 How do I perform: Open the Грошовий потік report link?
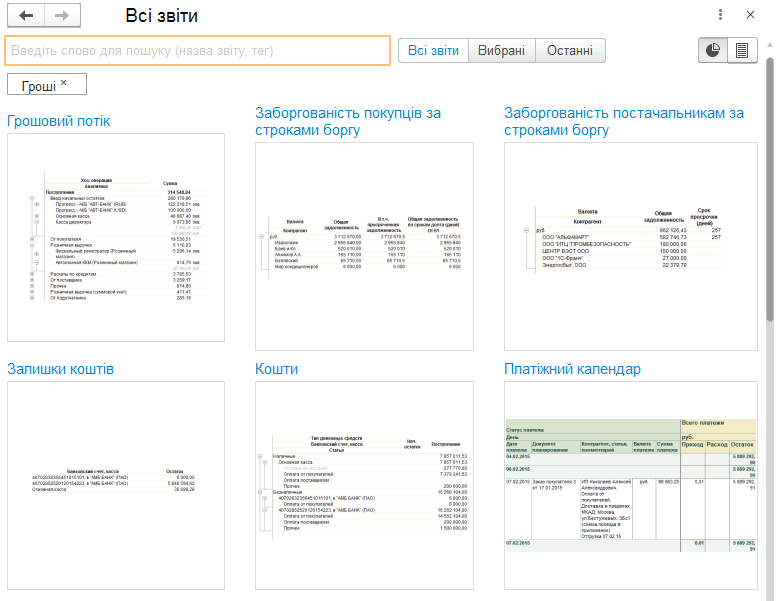pos(58,121)
